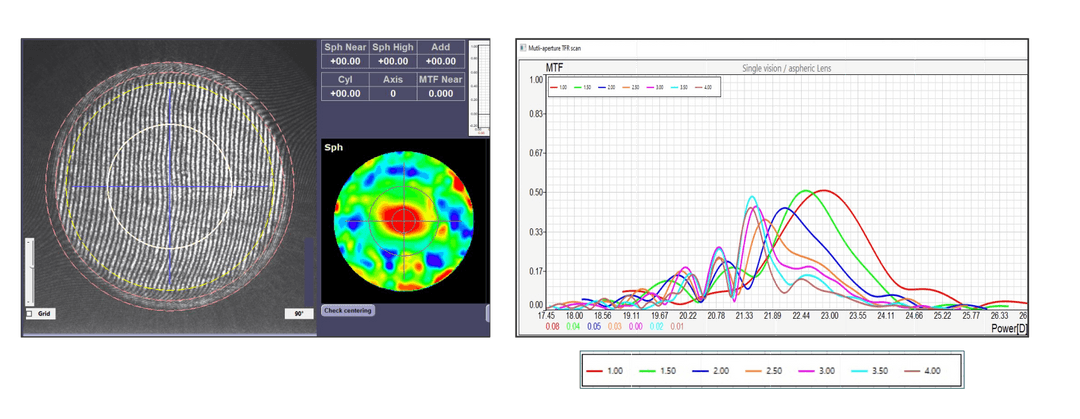
Task: Click the Check centering button
Action: coord(347,310)
